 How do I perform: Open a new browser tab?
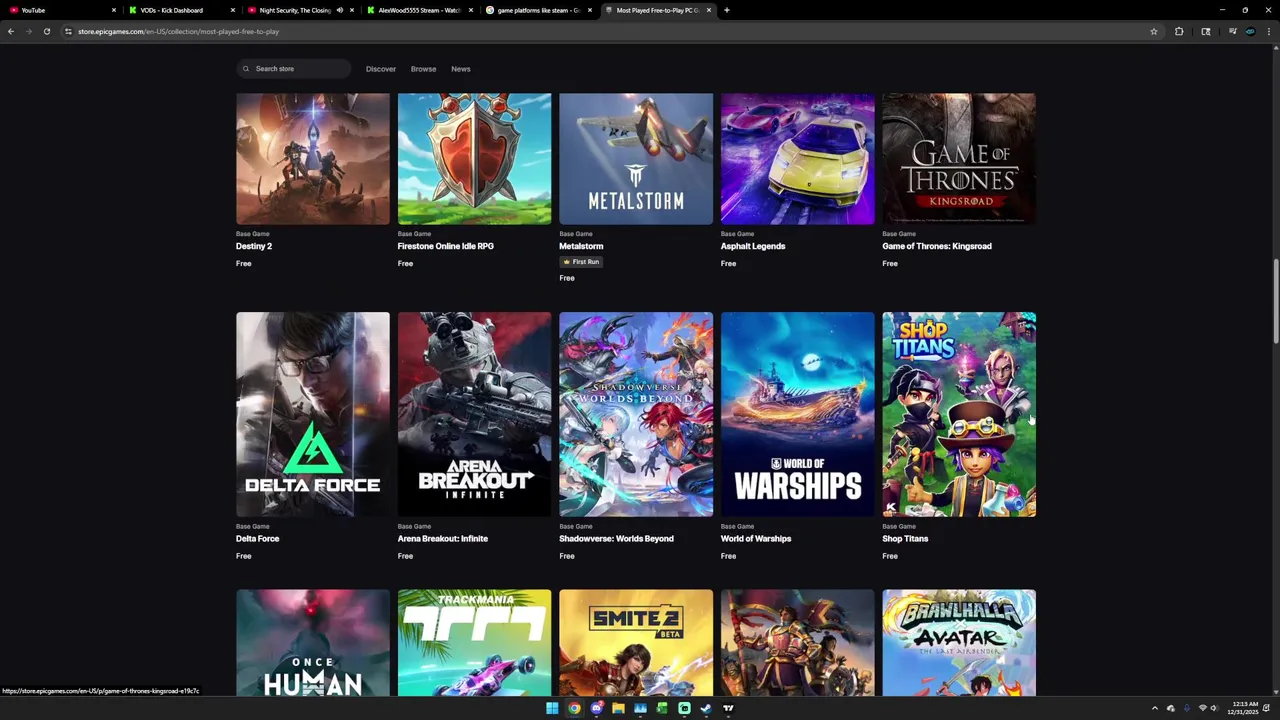727,10
